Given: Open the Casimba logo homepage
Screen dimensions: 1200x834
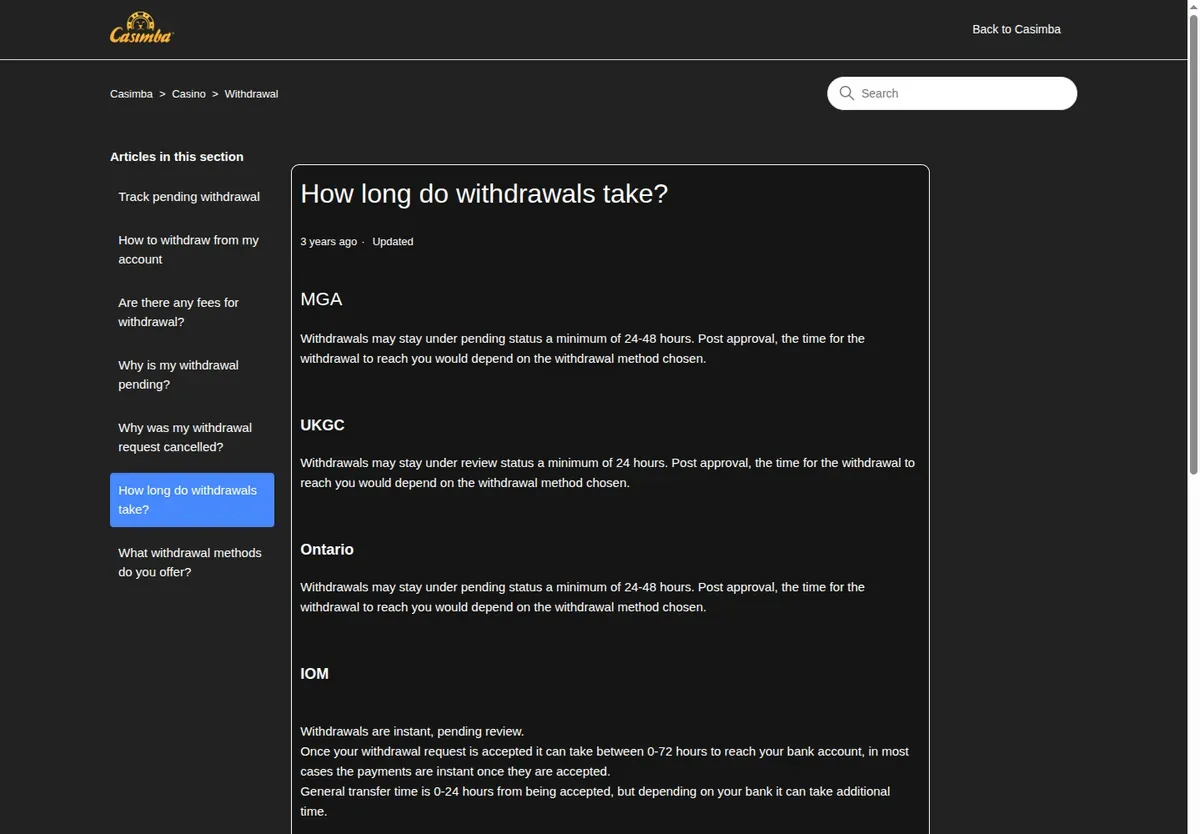Looking at the screenshot, I should (x=141, y=28).
